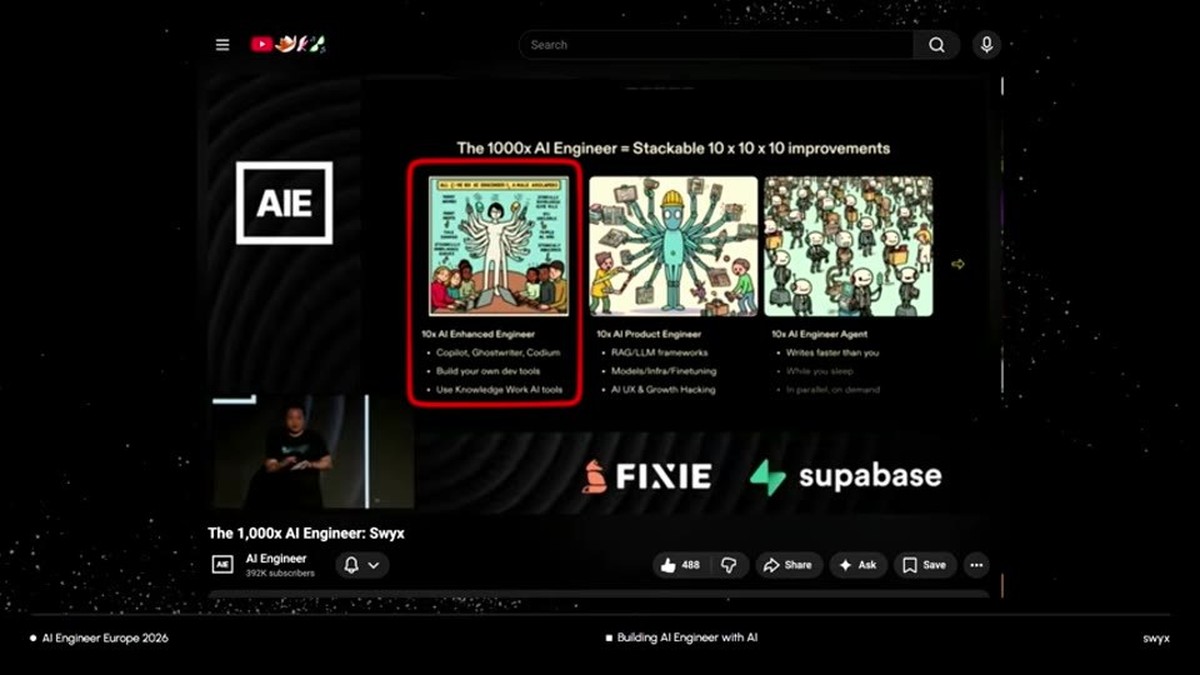Toggle the thumbs-down dislike button
The image size is (1200, 675).
click(729, 565)
